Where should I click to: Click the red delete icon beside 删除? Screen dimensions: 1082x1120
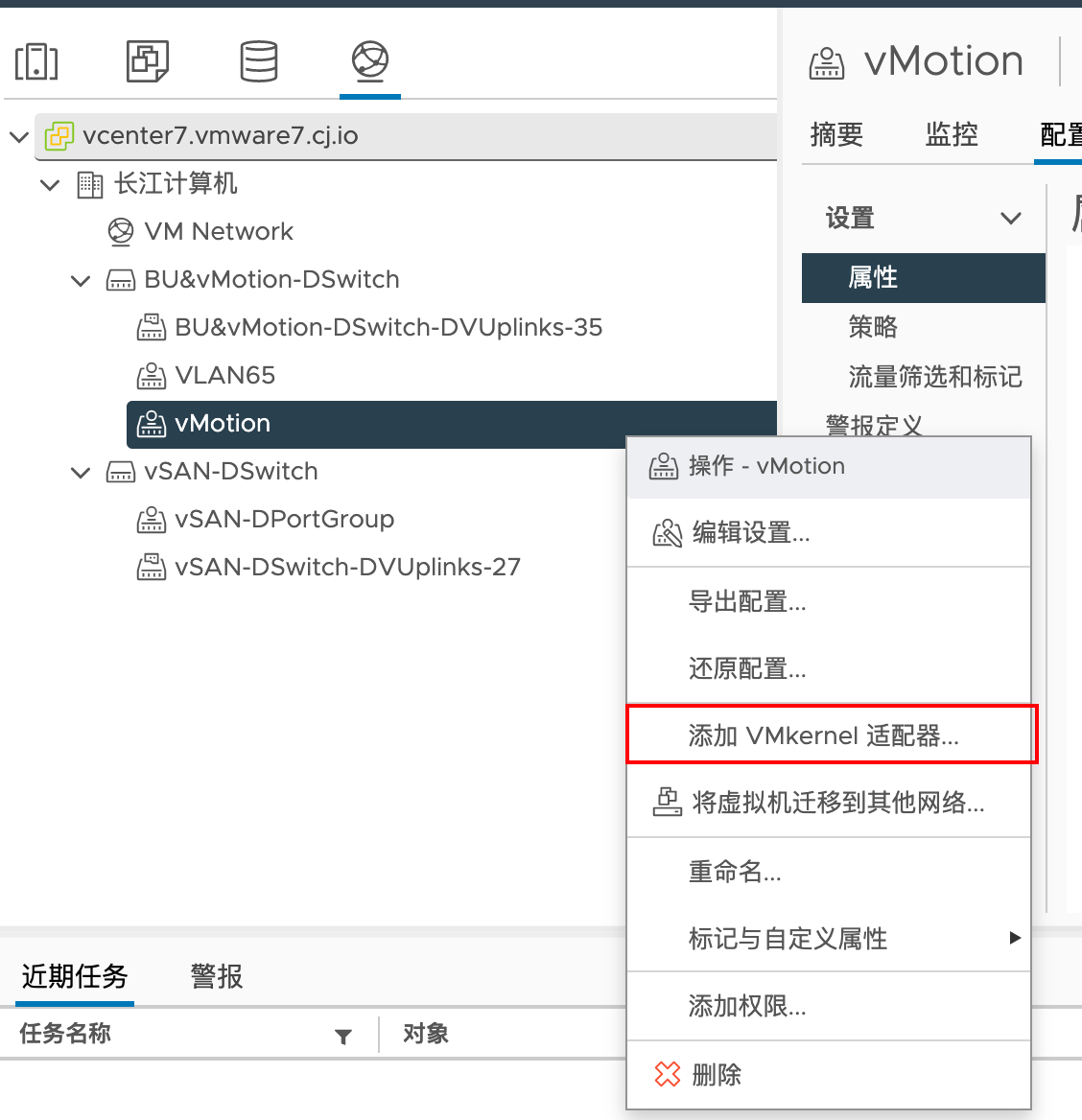pyautogui.click(x=668, y=1074)
